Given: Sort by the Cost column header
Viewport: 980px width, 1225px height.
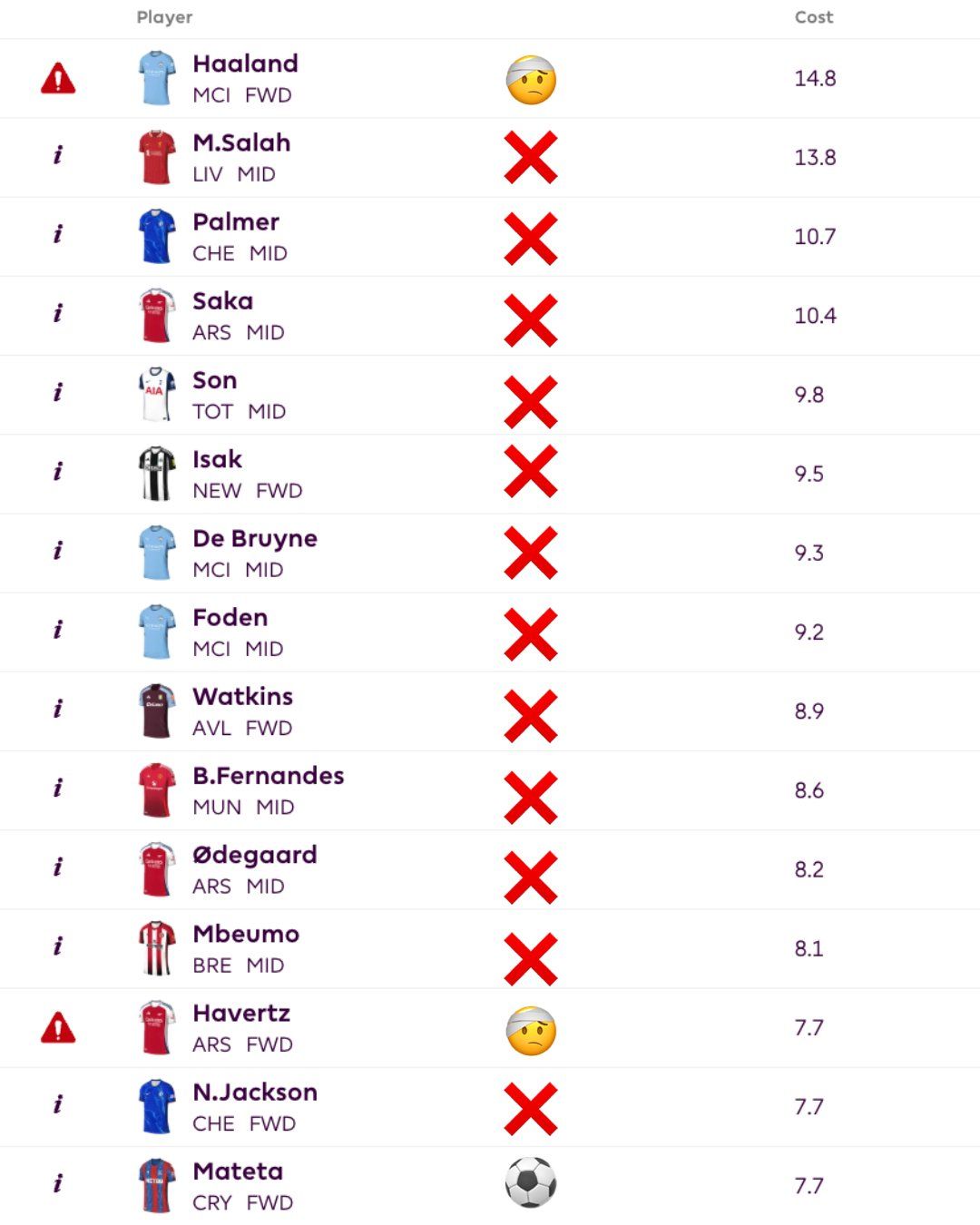Looking at the screenshot, I should tap(814, 17).
